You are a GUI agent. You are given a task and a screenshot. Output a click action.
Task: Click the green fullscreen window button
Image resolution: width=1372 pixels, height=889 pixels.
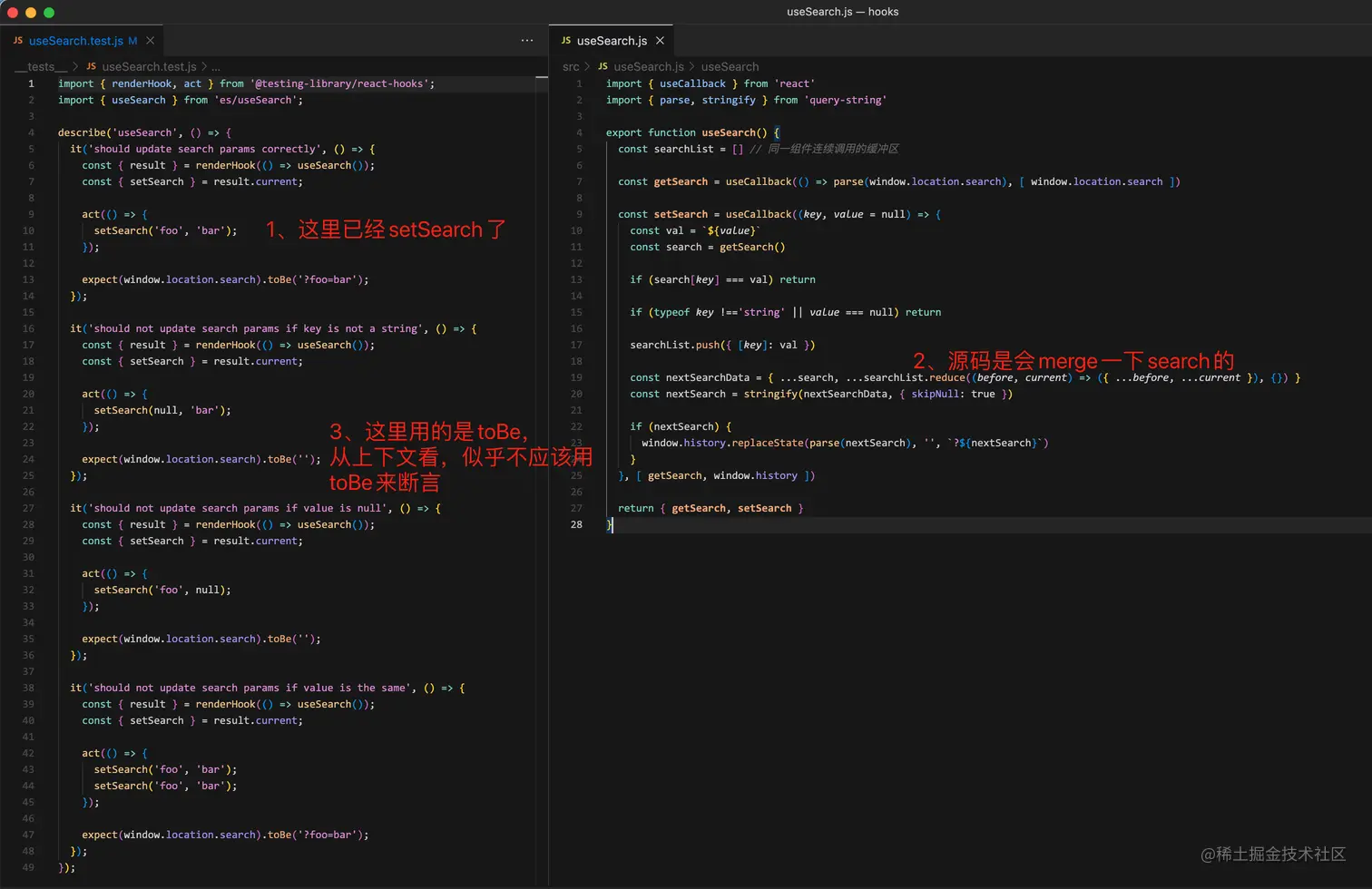[x=49, y=12]
